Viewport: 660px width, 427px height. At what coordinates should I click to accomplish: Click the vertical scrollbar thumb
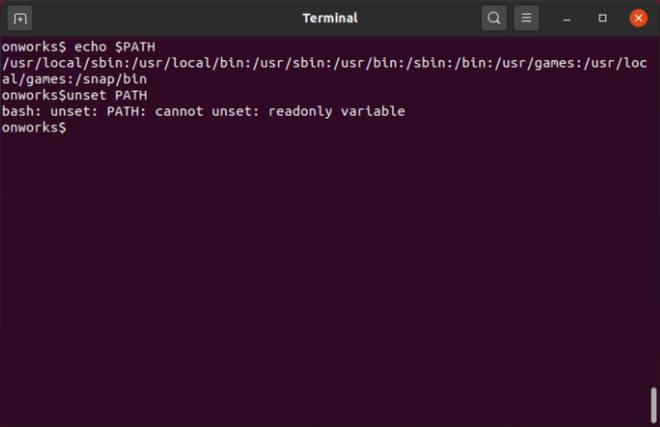pyautogui.click(x=653, y=404)
